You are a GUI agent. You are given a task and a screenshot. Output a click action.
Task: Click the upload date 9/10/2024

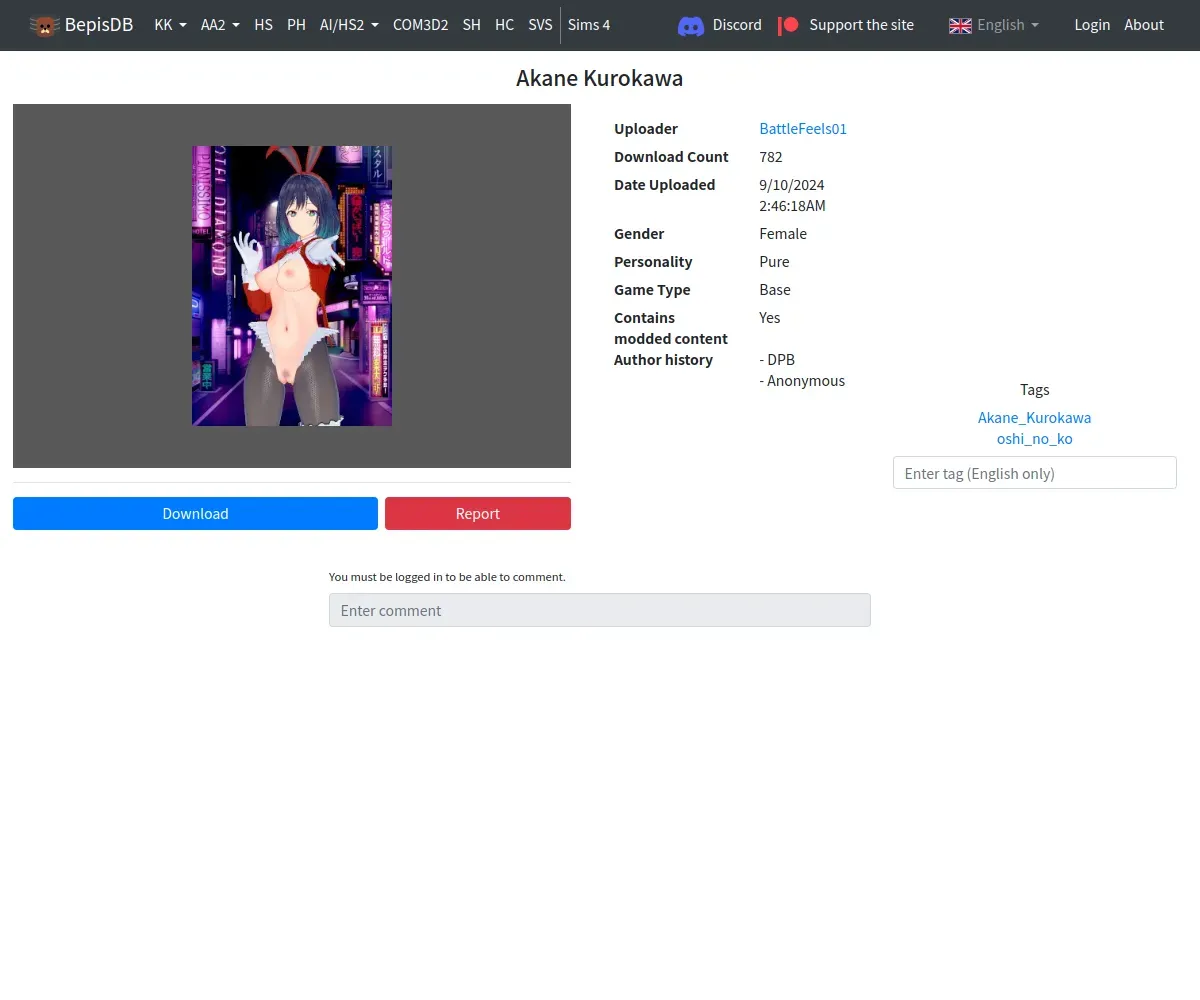point(792,185)
